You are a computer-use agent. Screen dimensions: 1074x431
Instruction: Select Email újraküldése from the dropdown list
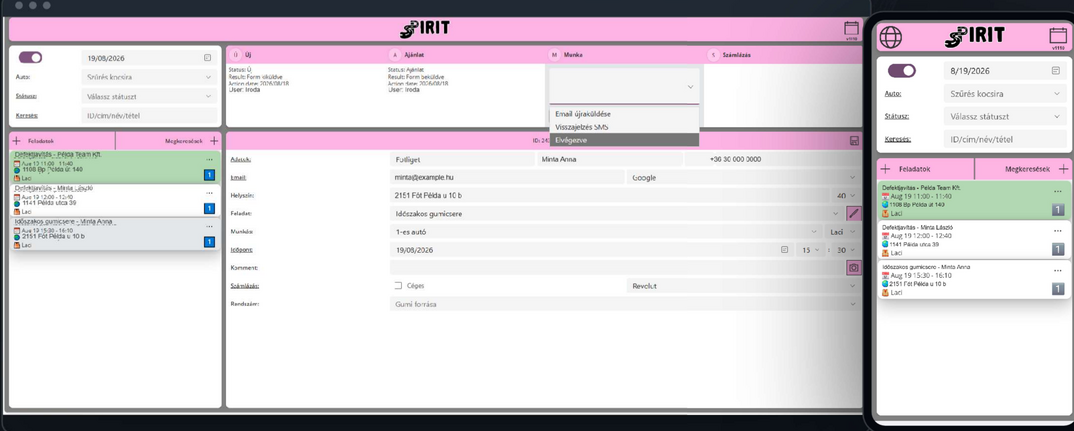(x=624, y=114)
